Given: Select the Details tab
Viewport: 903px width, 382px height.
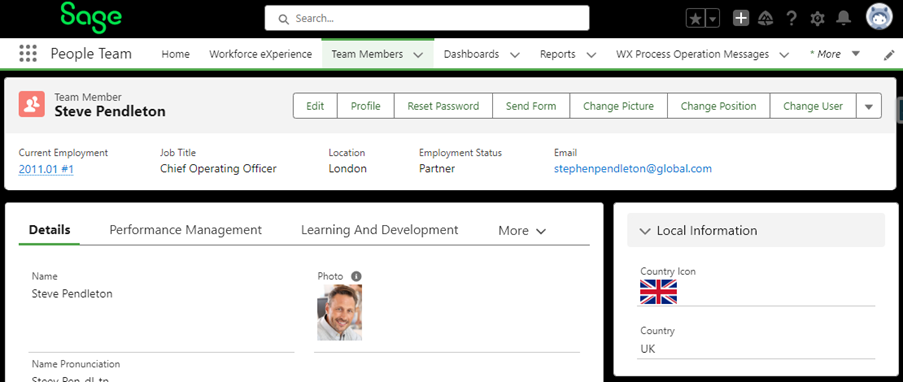Looking at the screenshot, I should 50,230.
